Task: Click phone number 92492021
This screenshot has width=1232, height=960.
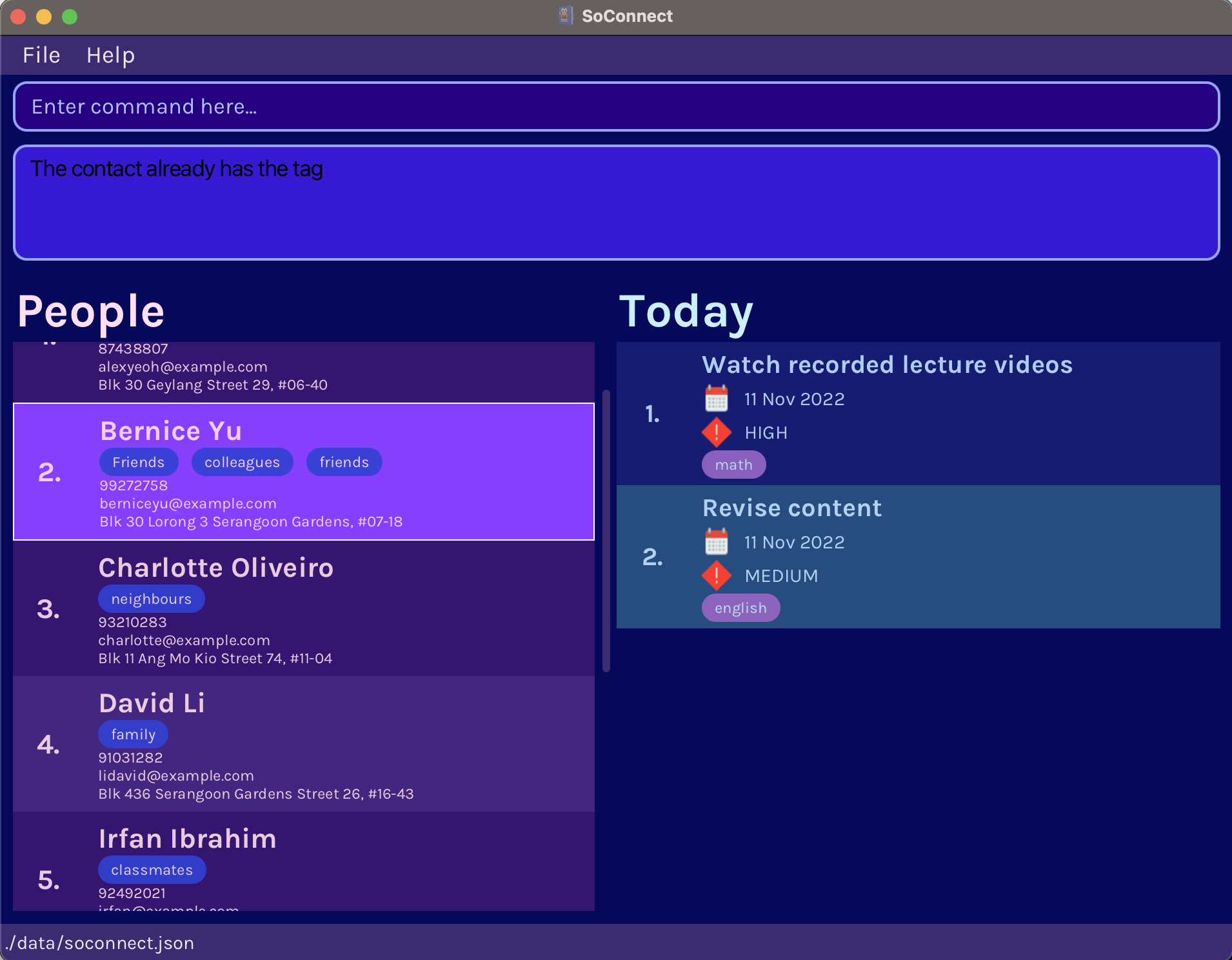Action: pos(132,893)
